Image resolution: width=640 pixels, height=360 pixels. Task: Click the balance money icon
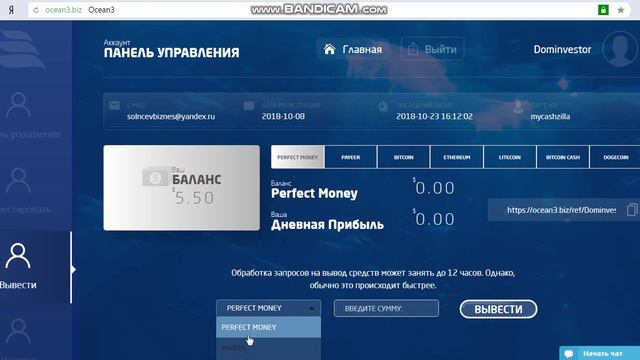tap(155, 178)
